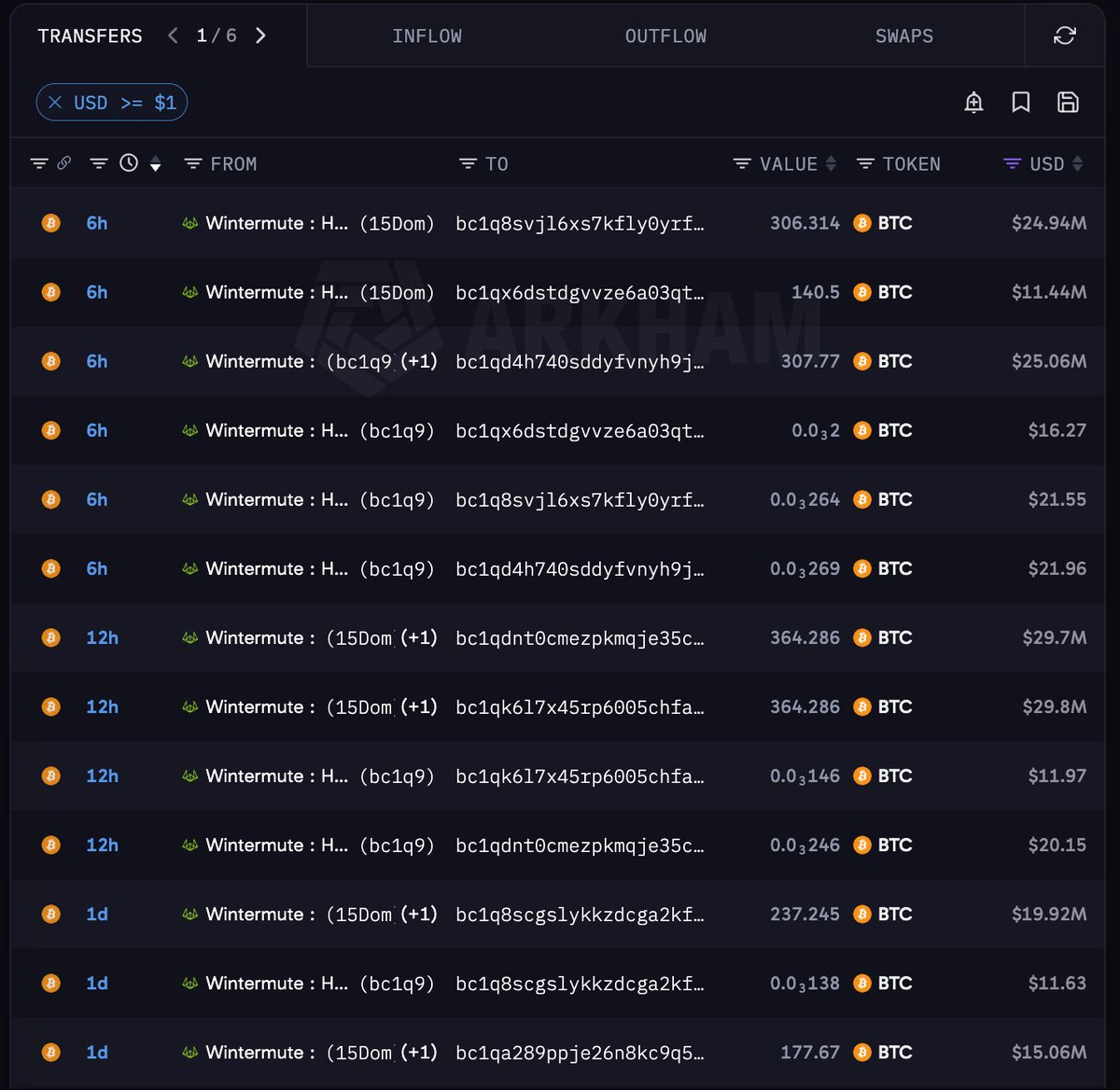The image size is (1120, 1090).
Task: Remove the USD >= $1 filter
Action: 55,103
